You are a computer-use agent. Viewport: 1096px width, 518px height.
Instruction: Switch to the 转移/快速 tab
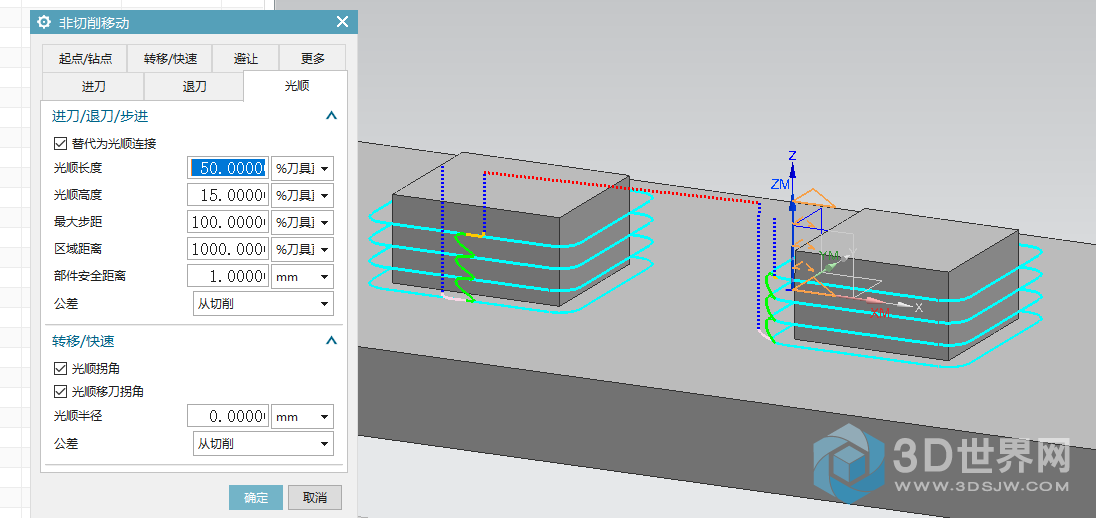170,59
